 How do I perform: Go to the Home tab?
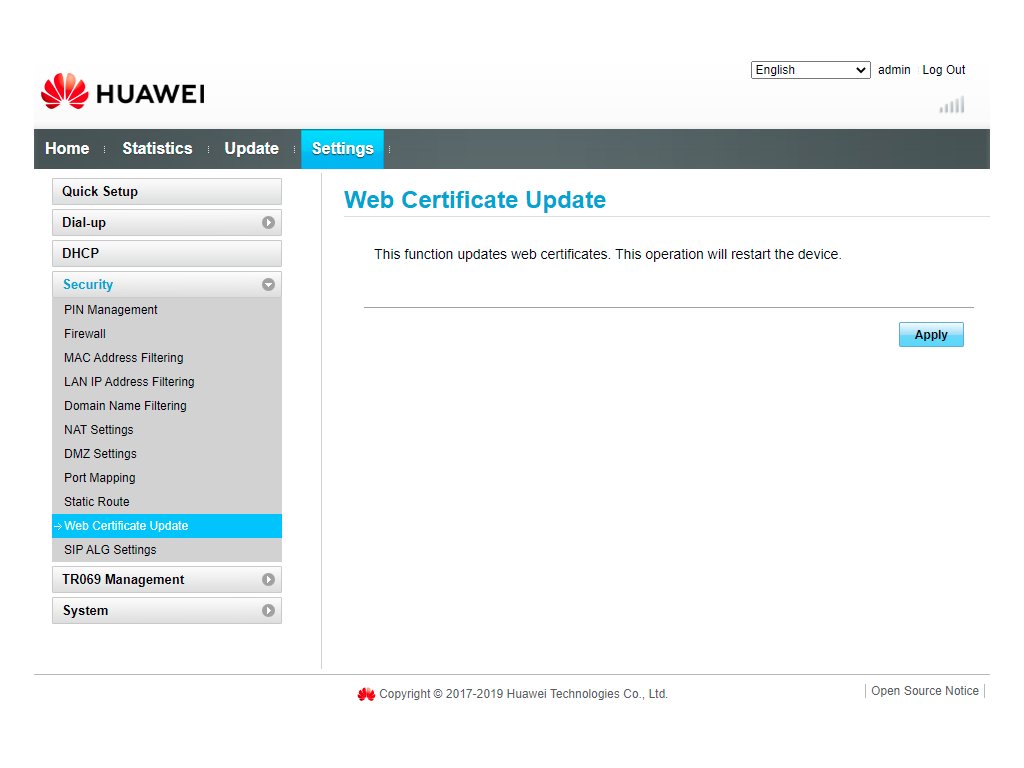[67, 149]
